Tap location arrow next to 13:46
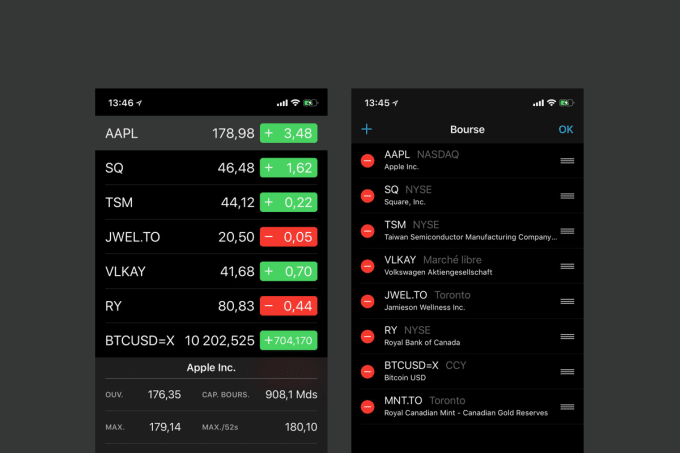The image size is (680, 453). tap(139, 103)
